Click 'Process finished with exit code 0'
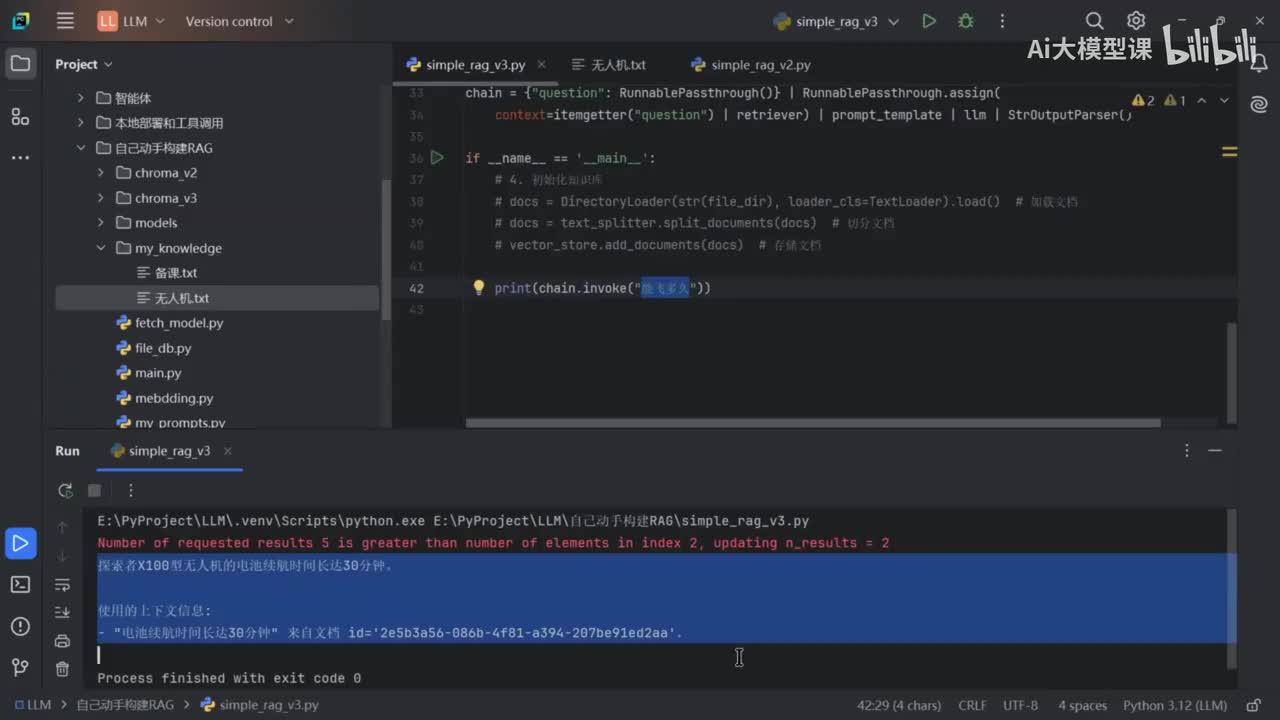The image size is (1280, 720). [229, 678]
